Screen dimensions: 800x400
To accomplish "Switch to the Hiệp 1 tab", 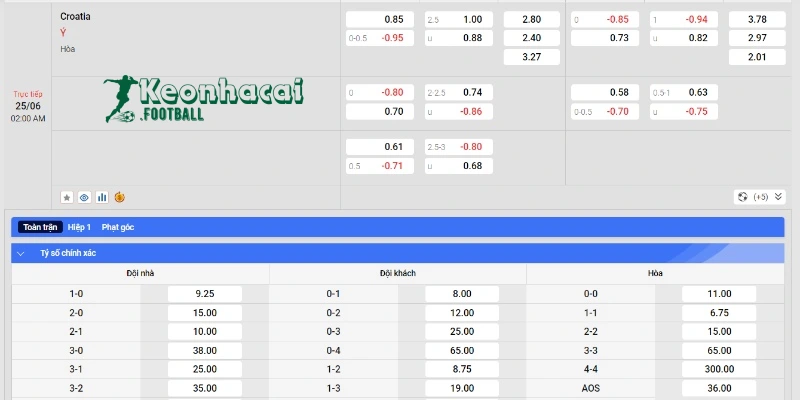I will [82, 227].
